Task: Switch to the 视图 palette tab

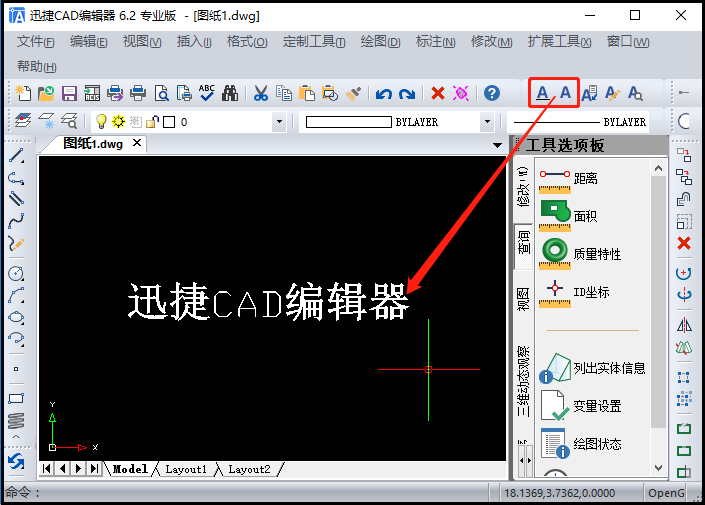Action: point(523,299)
